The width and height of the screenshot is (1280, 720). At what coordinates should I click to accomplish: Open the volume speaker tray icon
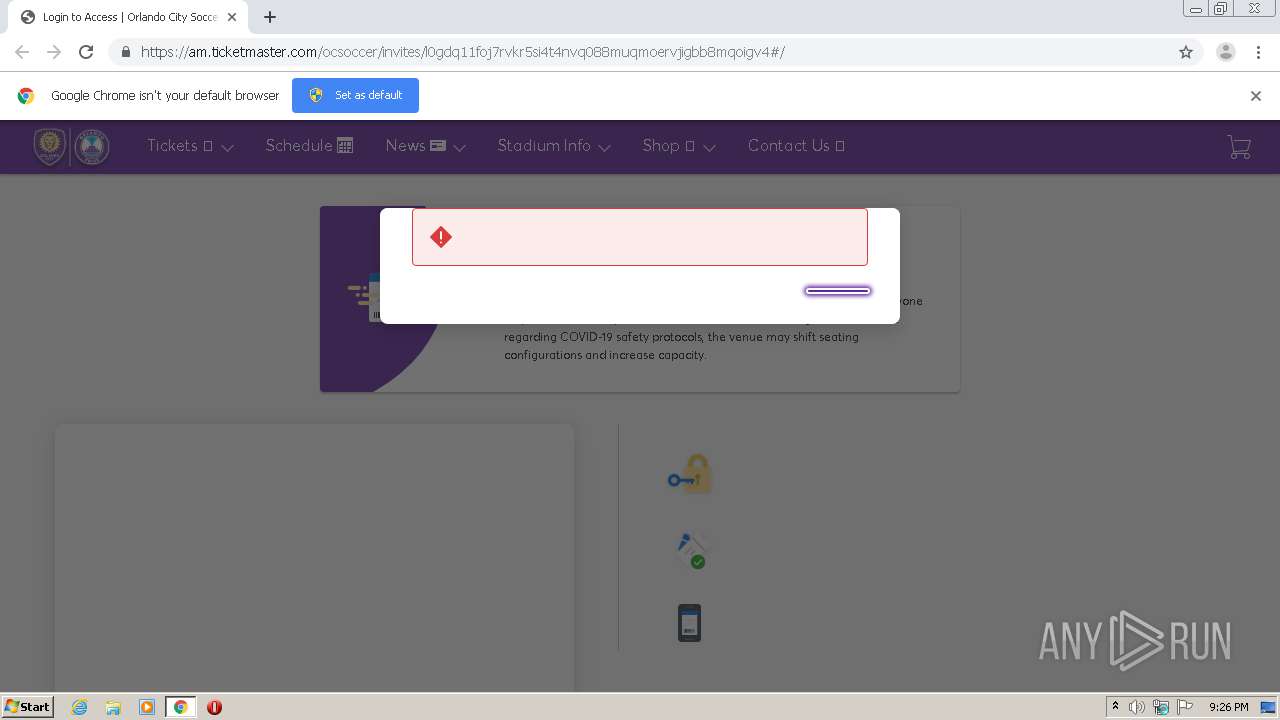tap(1137, 707)
